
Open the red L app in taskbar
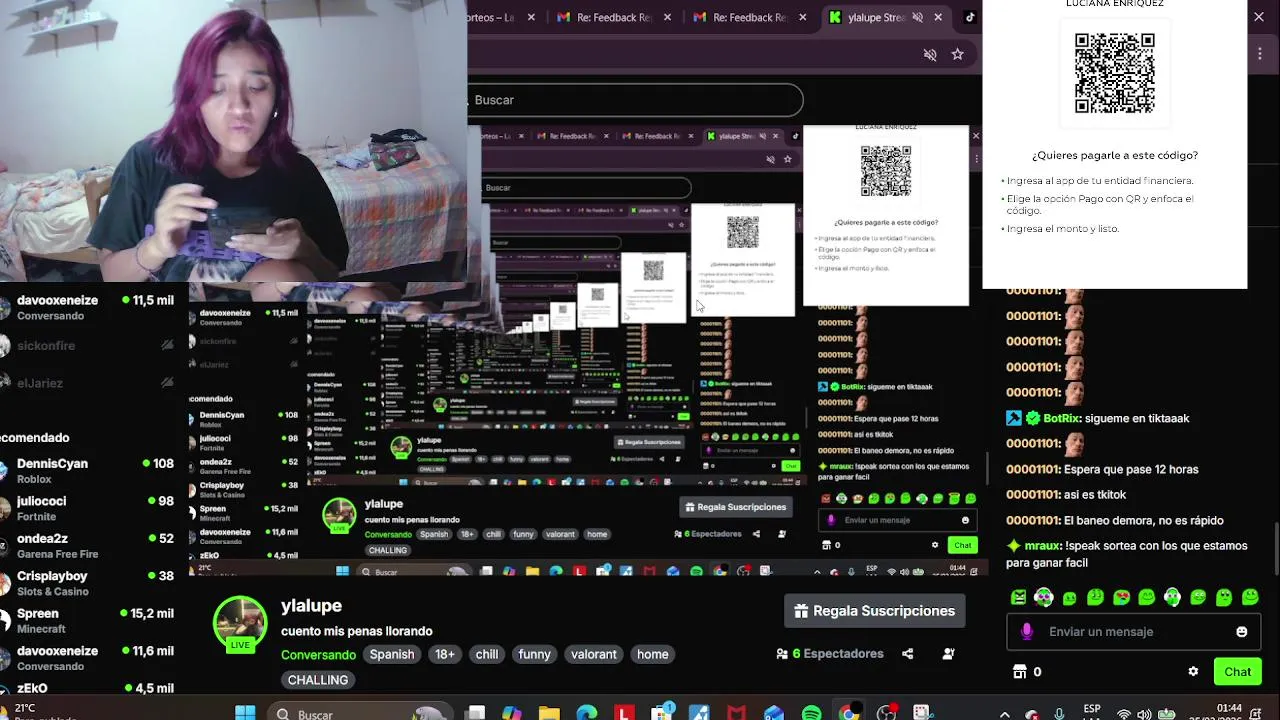(x=625, y=713)
